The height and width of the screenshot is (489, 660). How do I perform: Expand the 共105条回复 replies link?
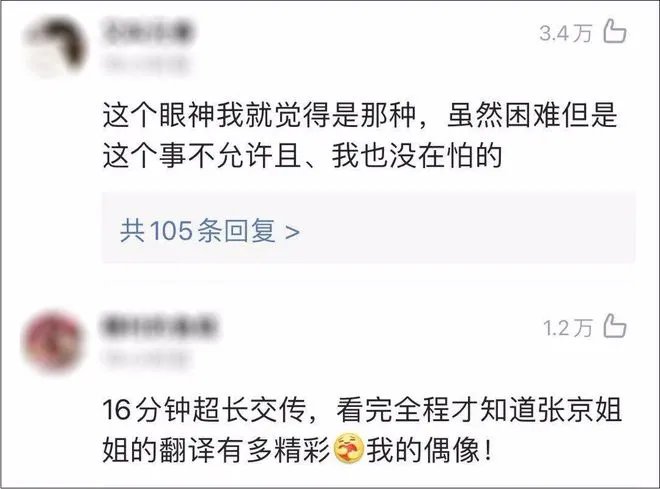(210, 231)
